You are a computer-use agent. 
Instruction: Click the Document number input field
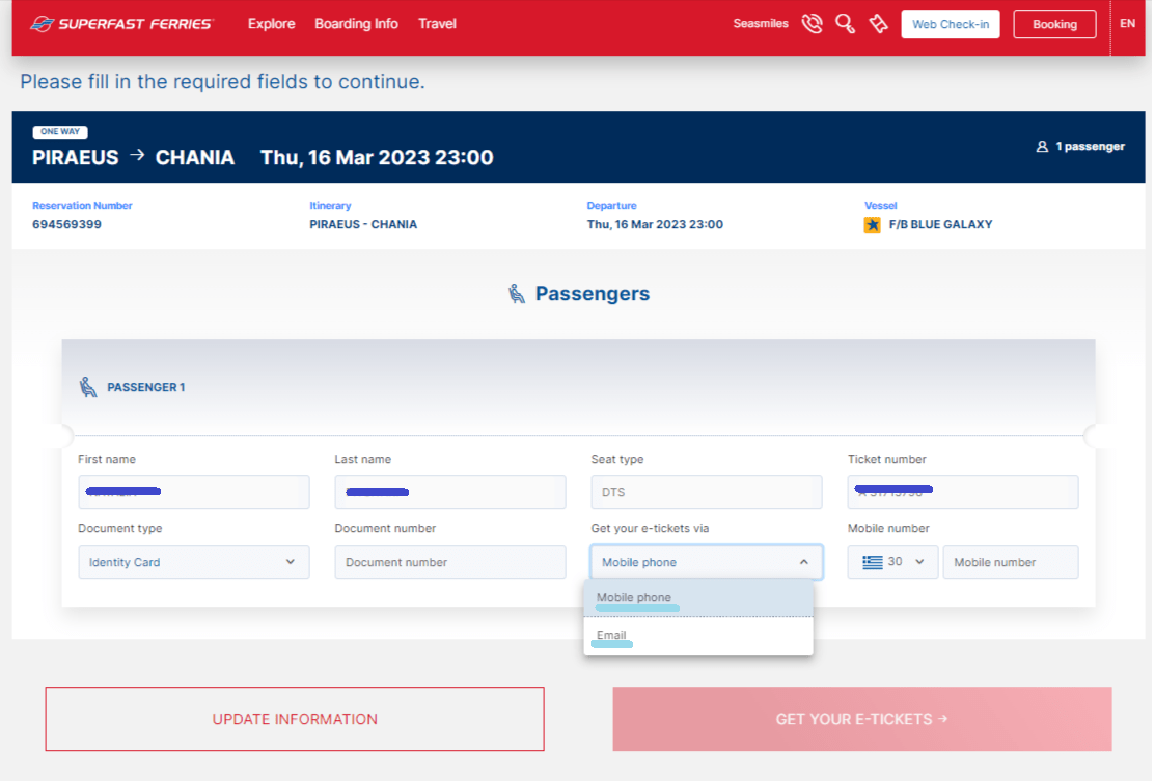(450, 562)
